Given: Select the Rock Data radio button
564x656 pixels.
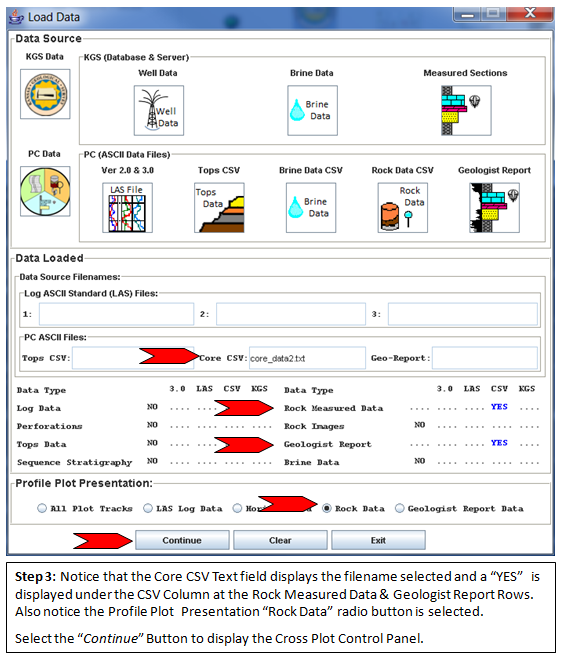Looking at the screenshot, I should coord(327,508).
